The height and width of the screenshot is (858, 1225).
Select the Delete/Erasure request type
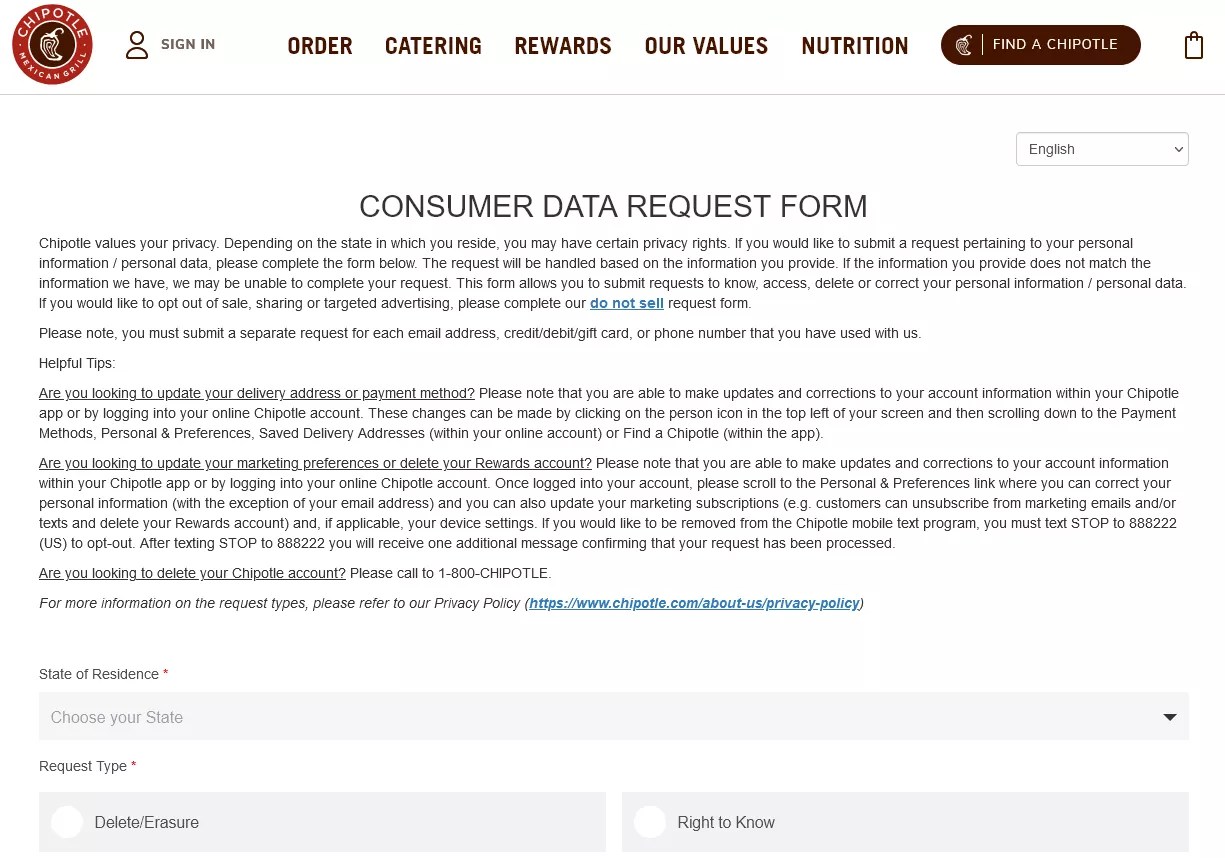[66, 821]
